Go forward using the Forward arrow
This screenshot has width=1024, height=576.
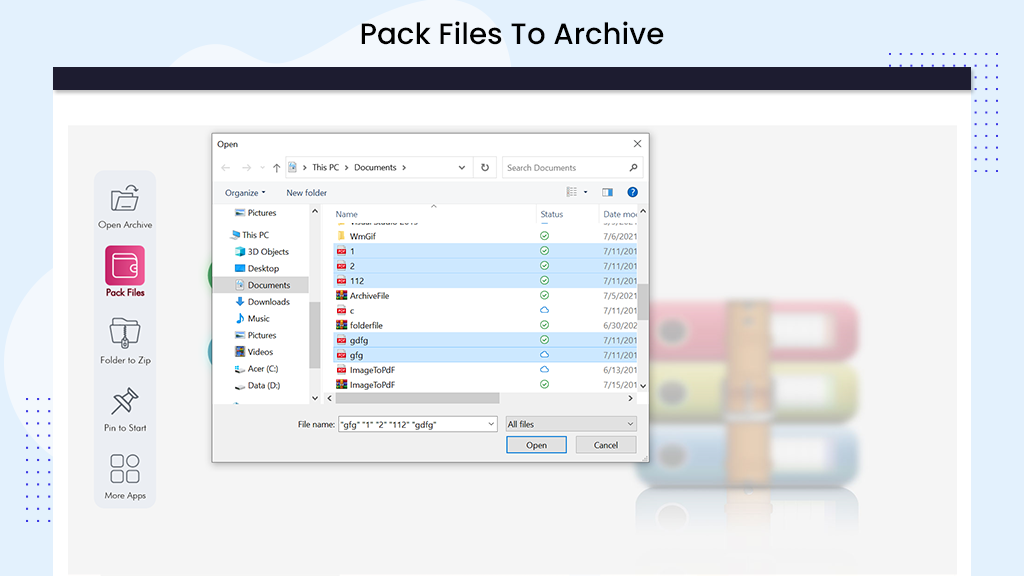246,168
